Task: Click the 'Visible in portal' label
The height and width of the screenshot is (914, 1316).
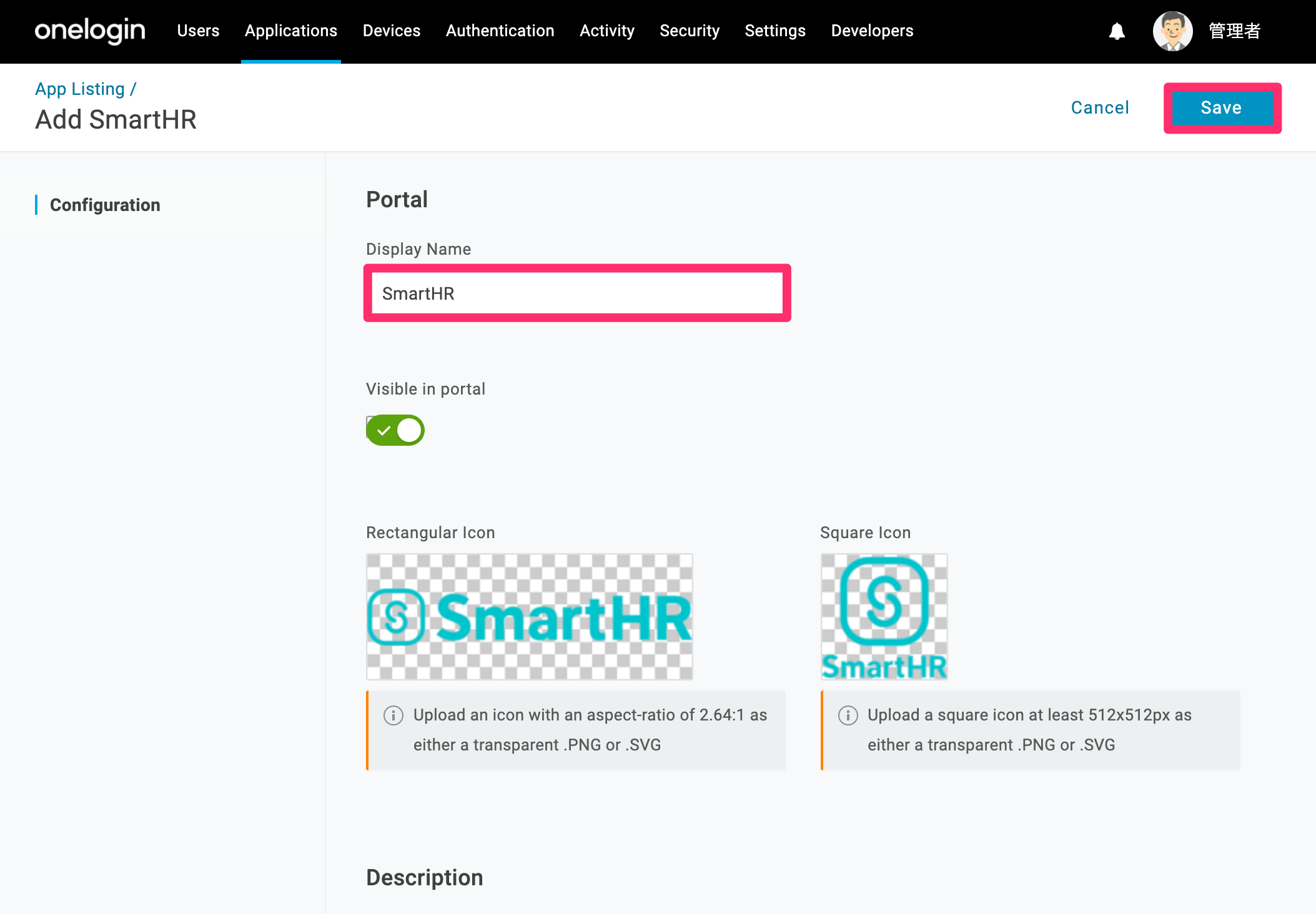Action: [x=425, y=389]
